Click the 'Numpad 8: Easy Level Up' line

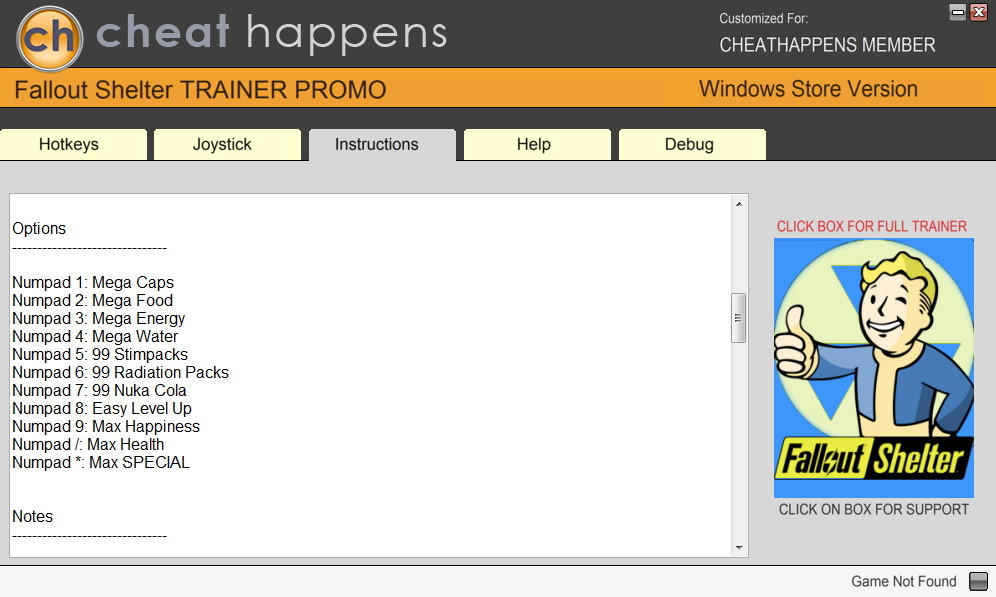point(102,408)
